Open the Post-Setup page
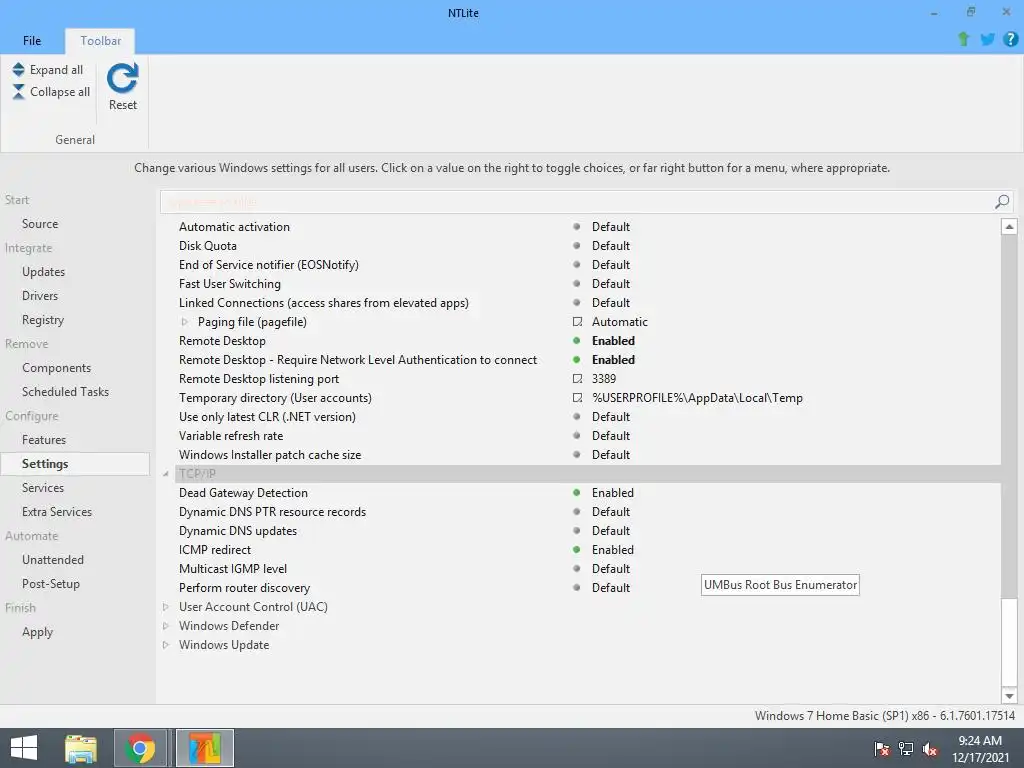 pos(50,583)
